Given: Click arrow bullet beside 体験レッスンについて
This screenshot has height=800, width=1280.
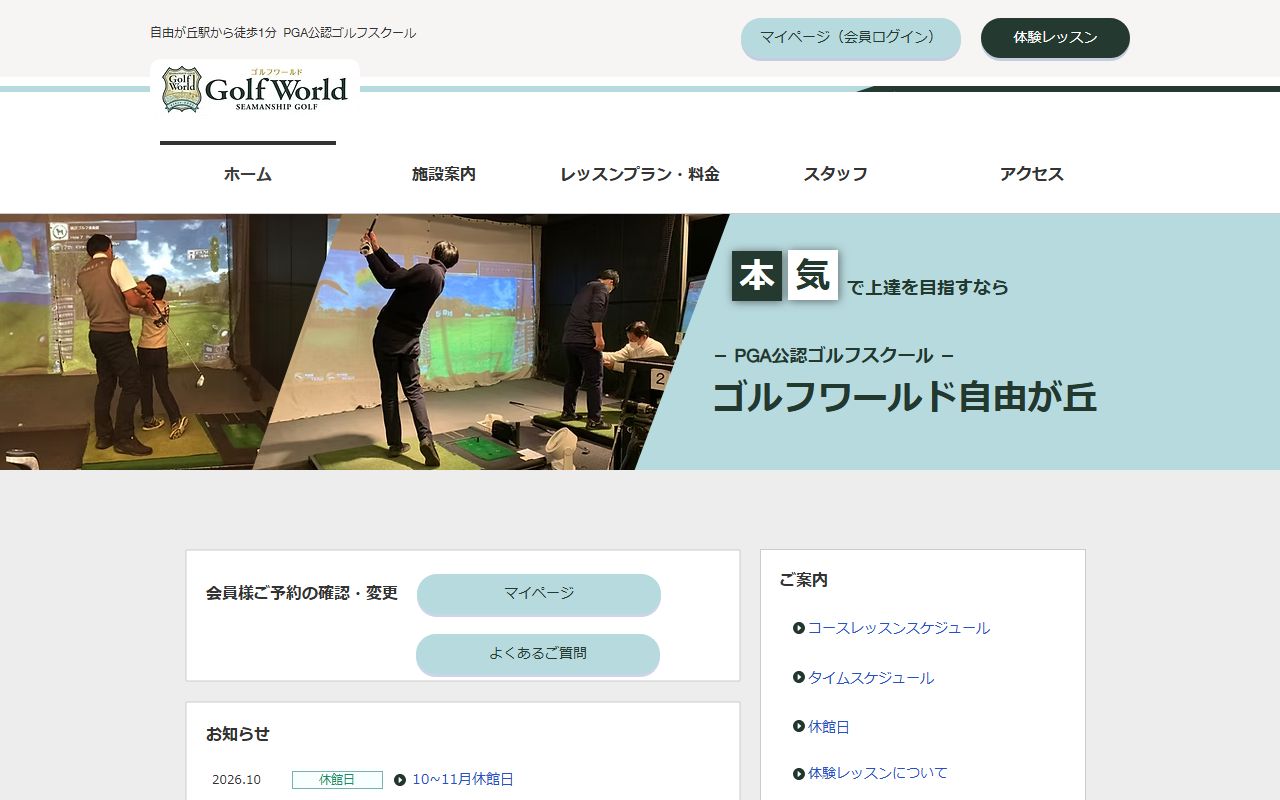Looking at the screenshot, I should tap(799, 773).
